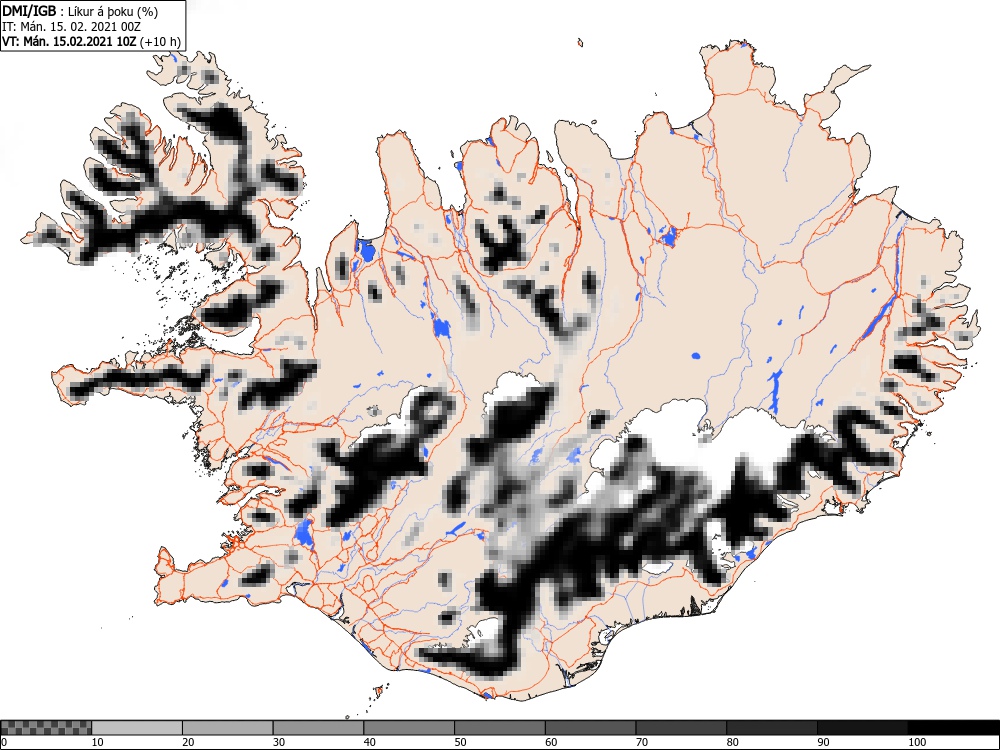Click the 50-60 legend swatch
The width and height of the screenshot is (1000, 750).
pos(500,728)
